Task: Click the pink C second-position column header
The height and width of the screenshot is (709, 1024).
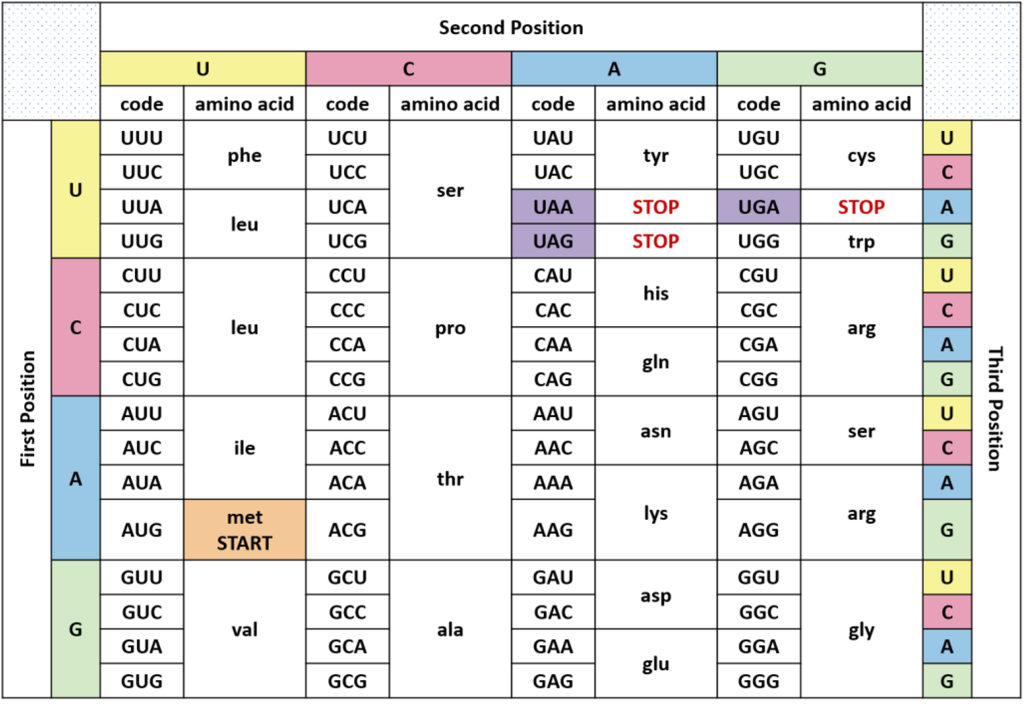Action: (x=408, y=69)
